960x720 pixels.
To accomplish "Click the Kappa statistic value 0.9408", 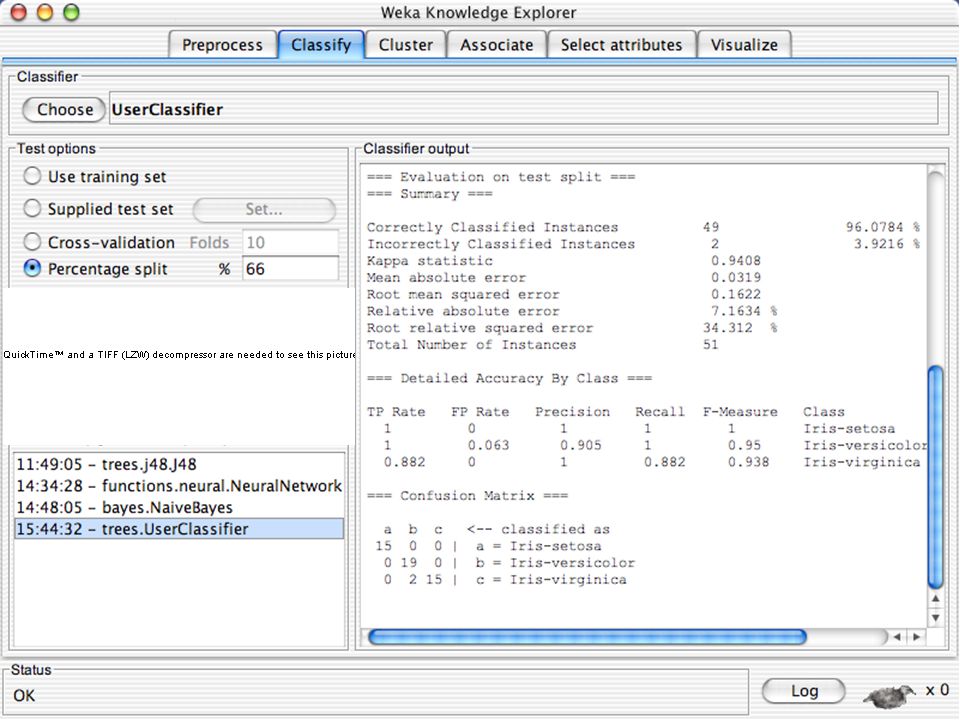I will [735, 261].
